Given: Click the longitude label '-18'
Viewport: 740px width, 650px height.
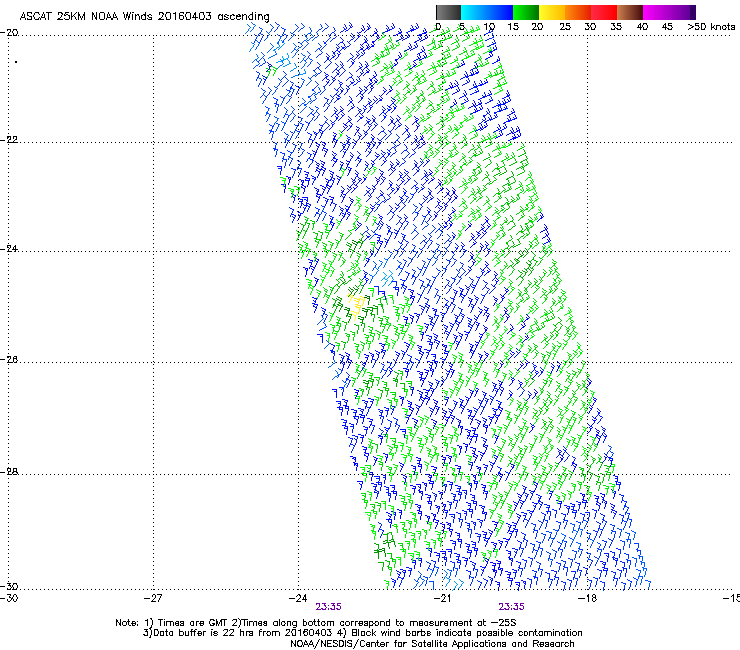Looking at the screenshot, I should (587, 598).
